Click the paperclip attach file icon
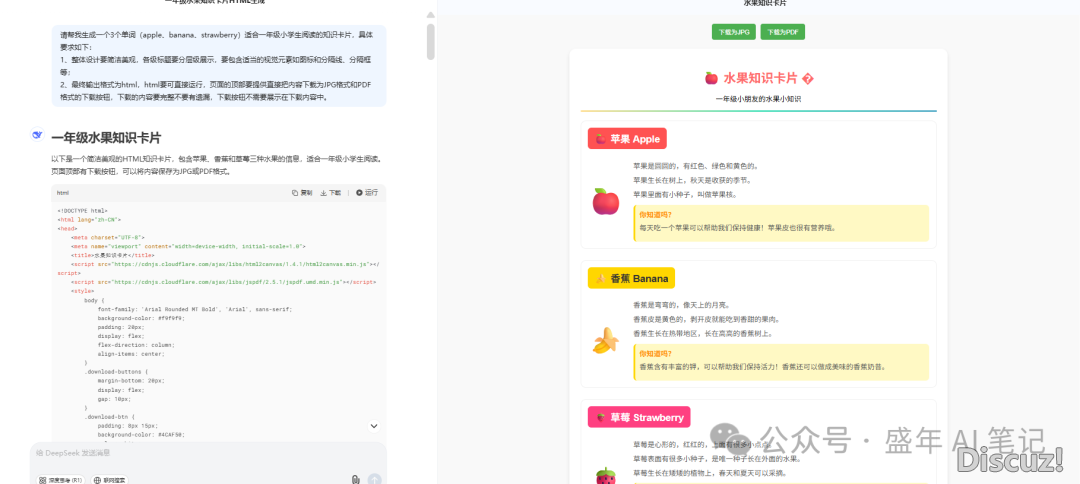1080x484 pixels. [x=355, y=479]
